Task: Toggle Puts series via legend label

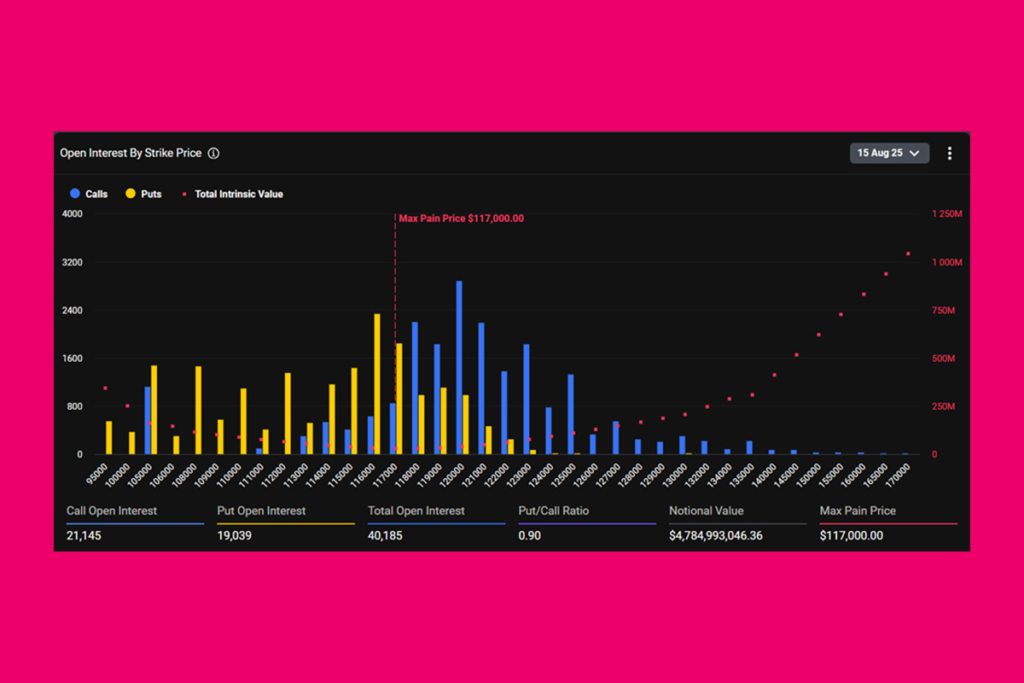Action: point(151,194)
